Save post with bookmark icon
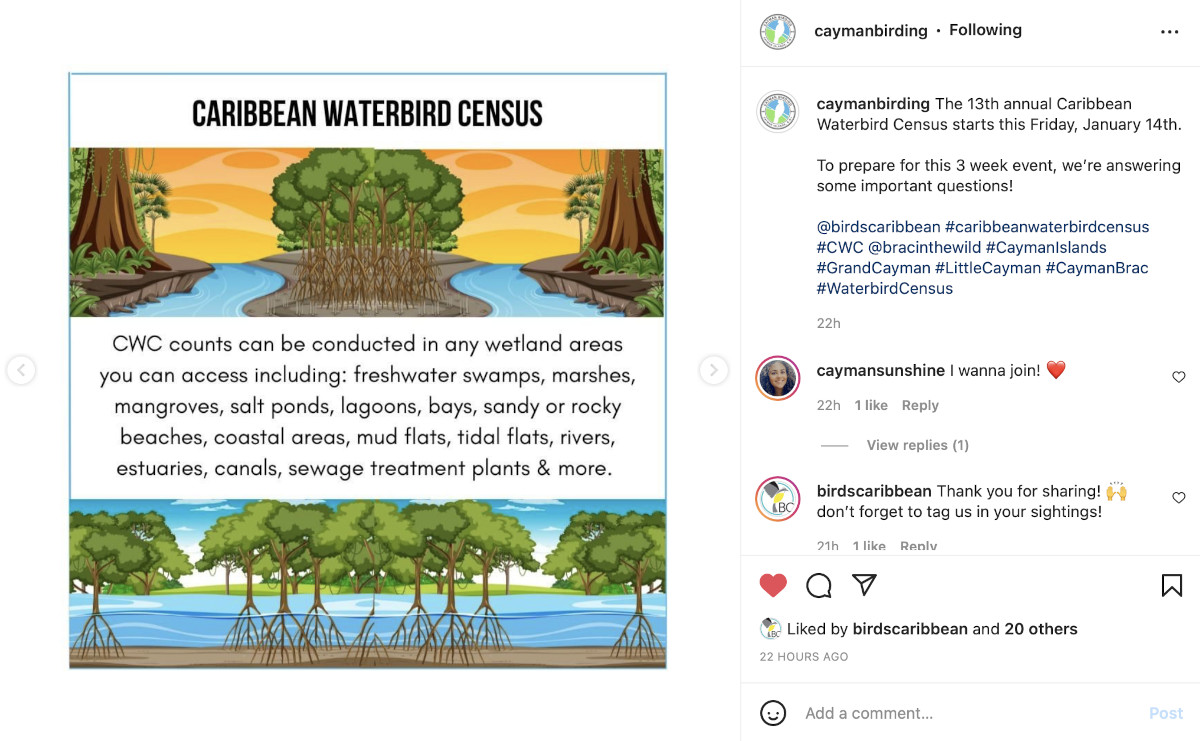Image resolution: width=1200 pixels, height=741 pixels. pos(1171,585)
